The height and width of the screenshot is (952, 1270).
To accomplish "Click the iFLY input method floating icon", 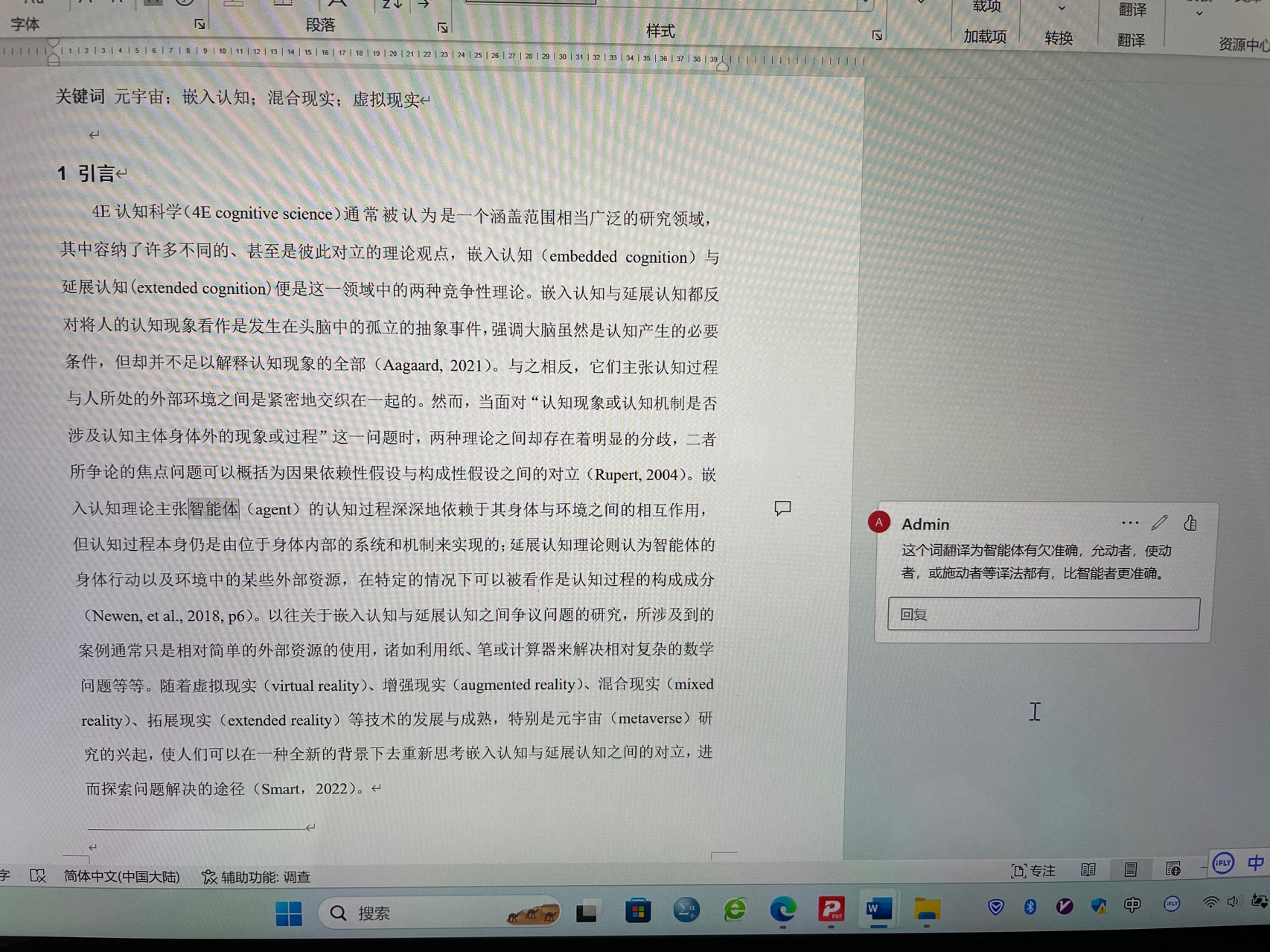I will click(x=1222, y=863).
